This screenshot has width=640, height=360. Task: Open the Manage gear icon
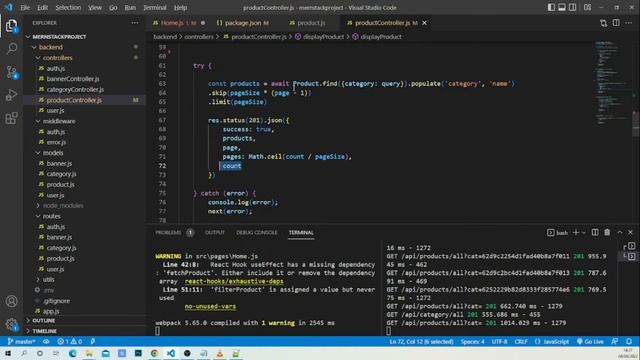[x=11, y=324]
